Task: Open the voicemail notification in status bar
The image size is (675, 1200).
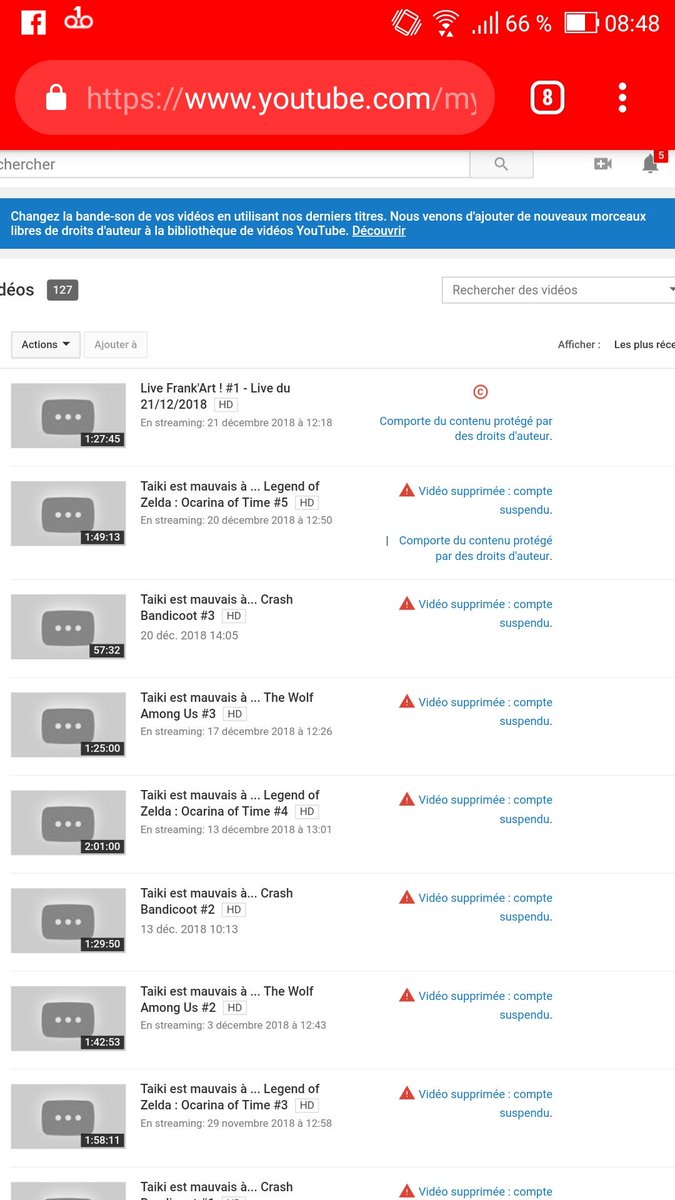Action: (79, 18)
